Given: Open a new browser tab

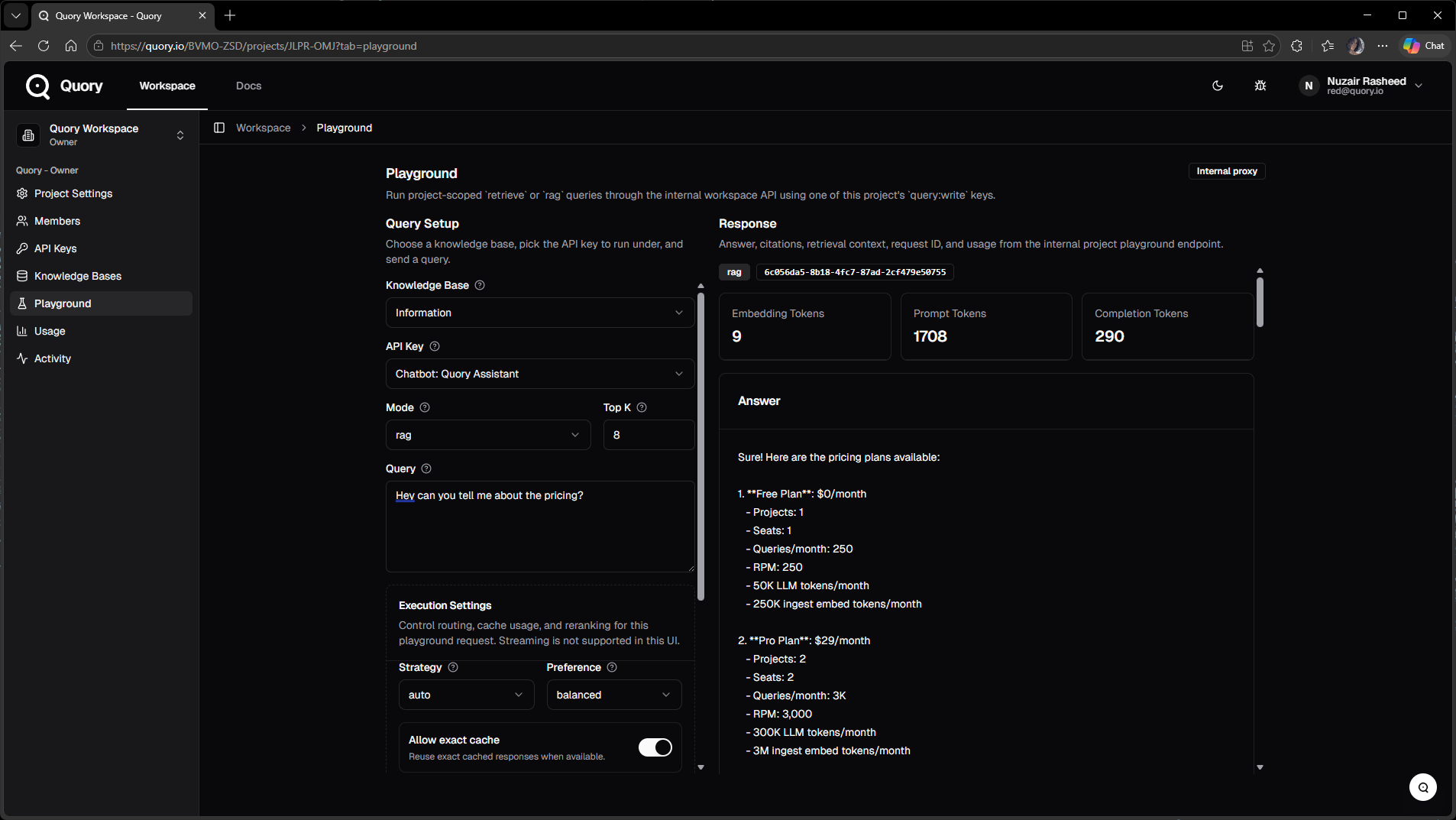Looking at the screenshot, I should (x=230, y=15).
